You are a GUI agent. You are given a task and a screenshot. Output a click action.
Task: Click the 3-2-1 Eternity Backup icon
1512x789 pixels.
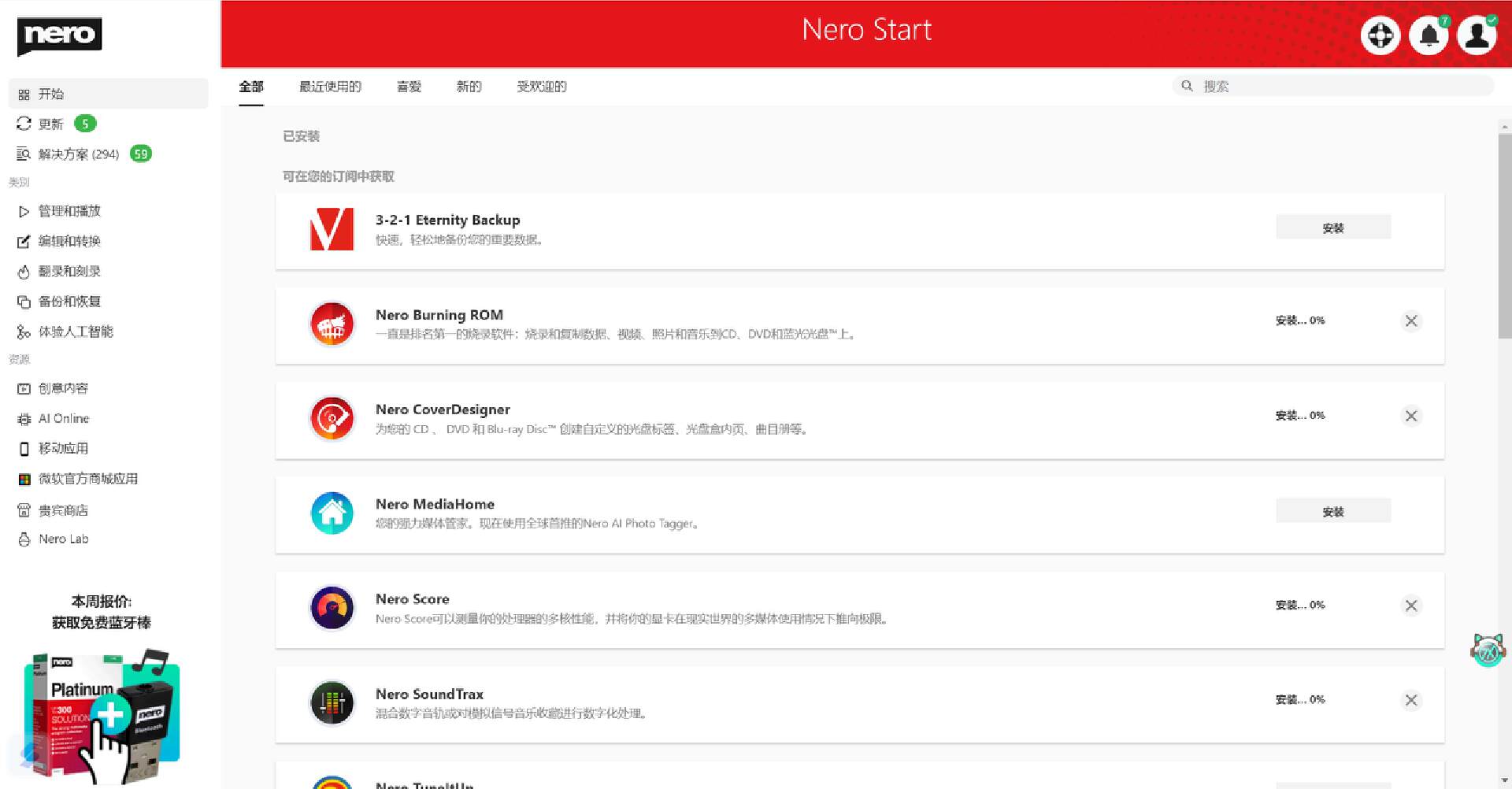click(x=332, y=229)
